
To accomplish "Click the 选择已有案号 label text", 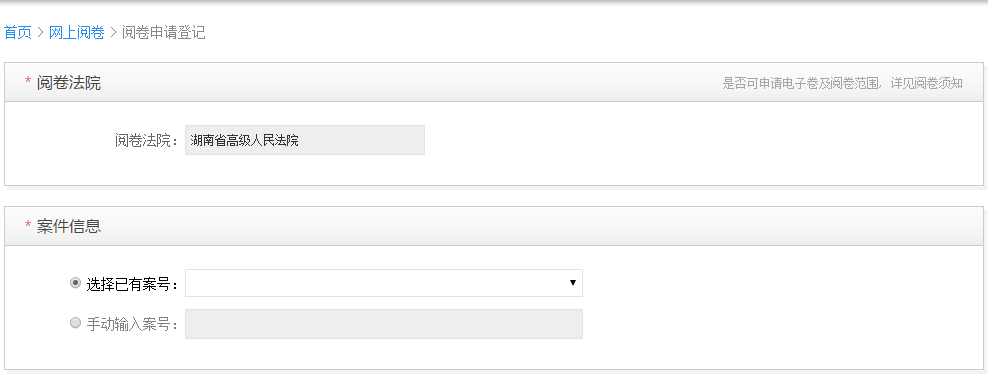I will [x=133, y=284].
